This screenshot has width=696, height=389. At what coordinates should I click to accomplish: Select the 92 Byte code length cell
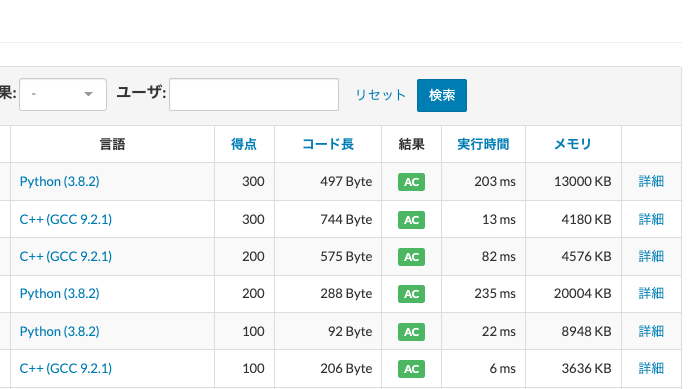coord(328,331)
